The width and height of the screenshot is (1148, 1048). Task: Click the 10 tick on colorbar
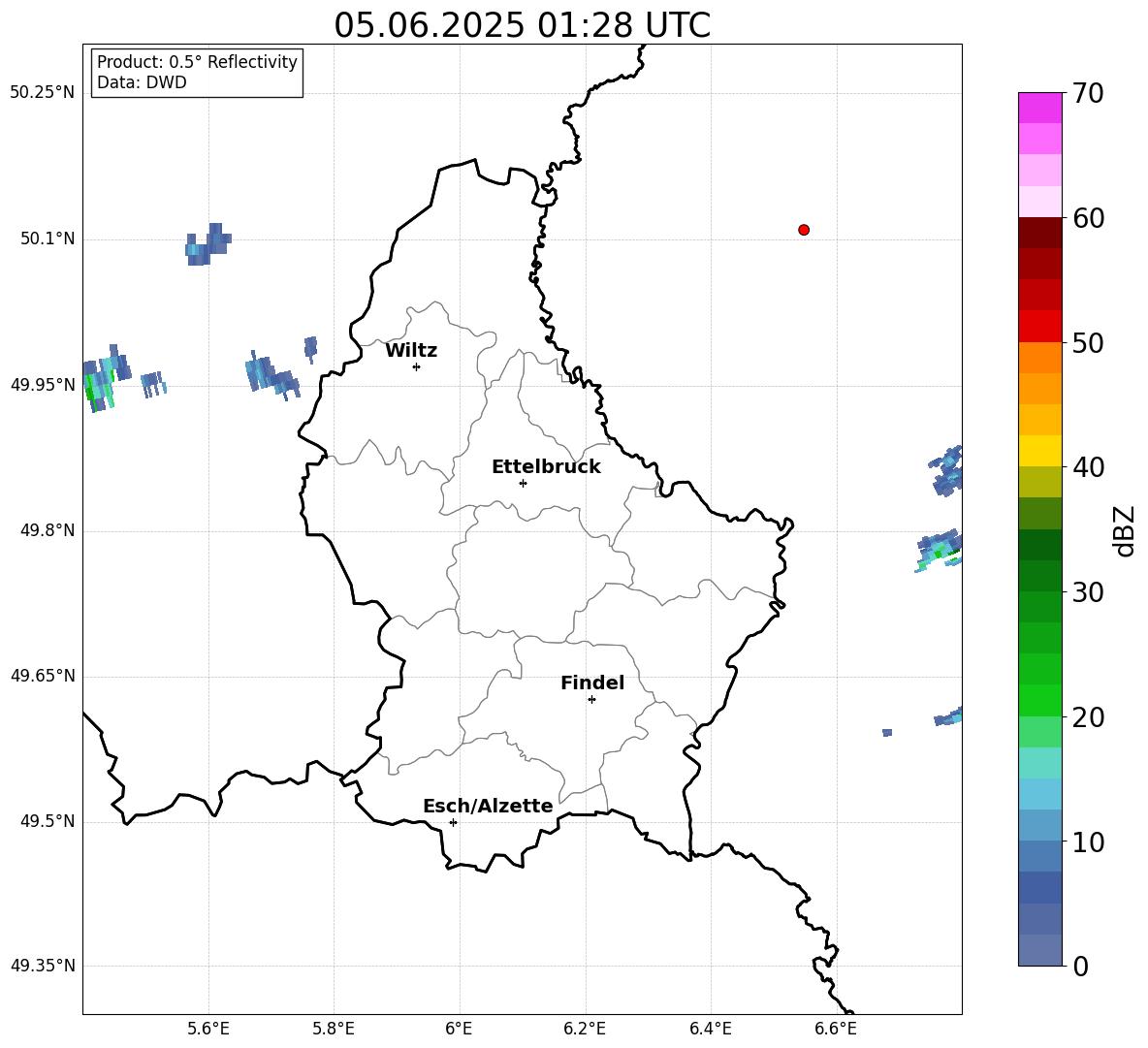1088,842
